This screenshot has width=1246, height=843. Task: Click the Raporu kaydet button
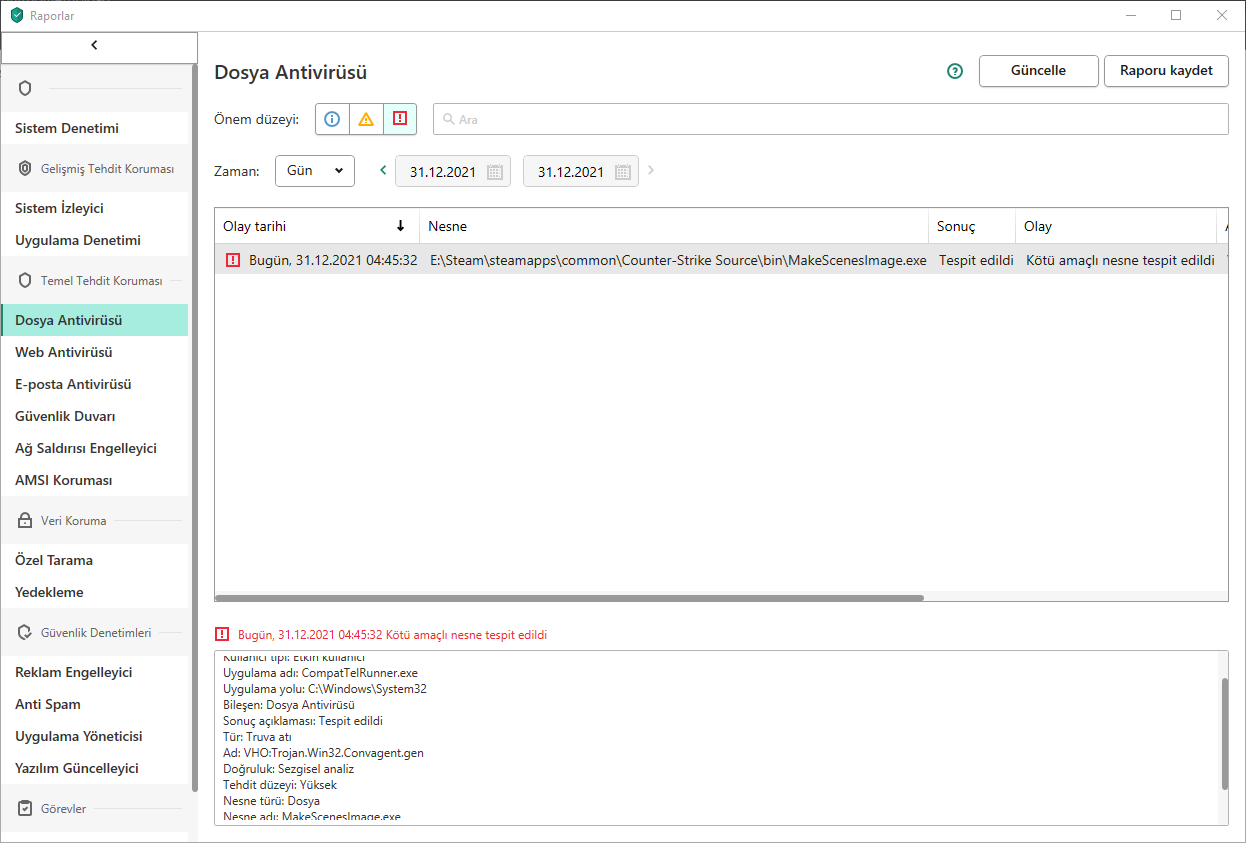coord(1166,71)
